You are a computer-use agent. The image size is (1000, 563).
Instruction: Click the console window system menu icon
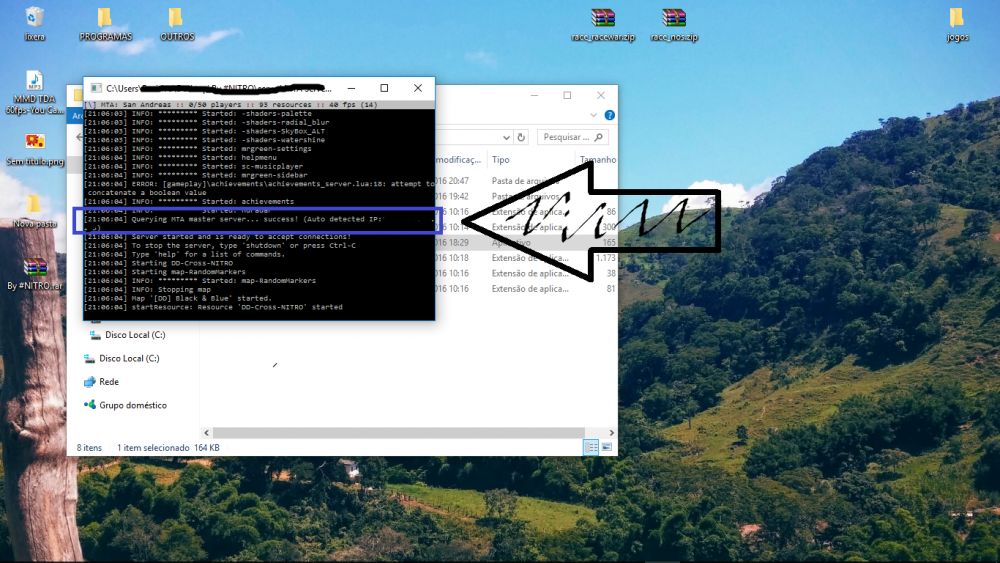[94, 89]
